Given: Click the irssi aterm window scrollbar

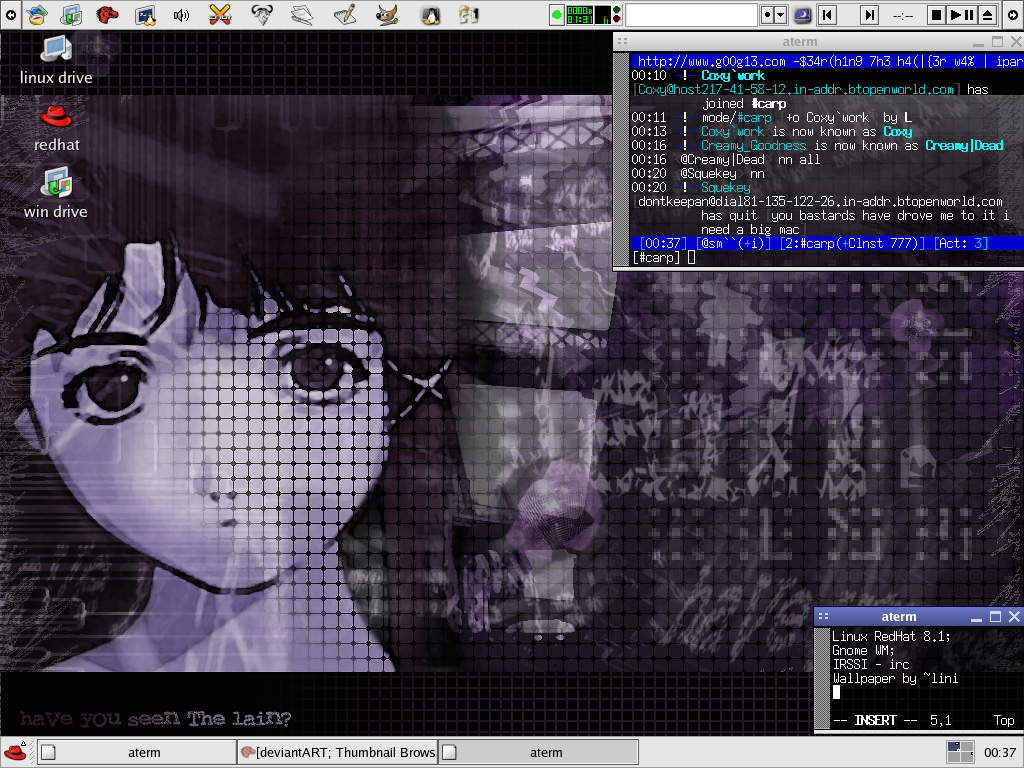Looking at the screenshot, I should [622, 159].
